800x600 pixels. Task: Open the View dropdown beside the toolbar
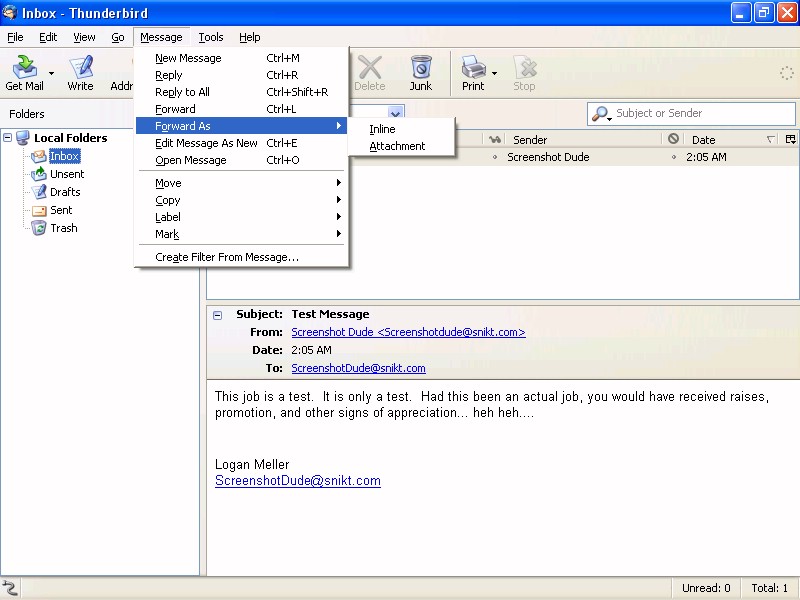tap(396, 113)
